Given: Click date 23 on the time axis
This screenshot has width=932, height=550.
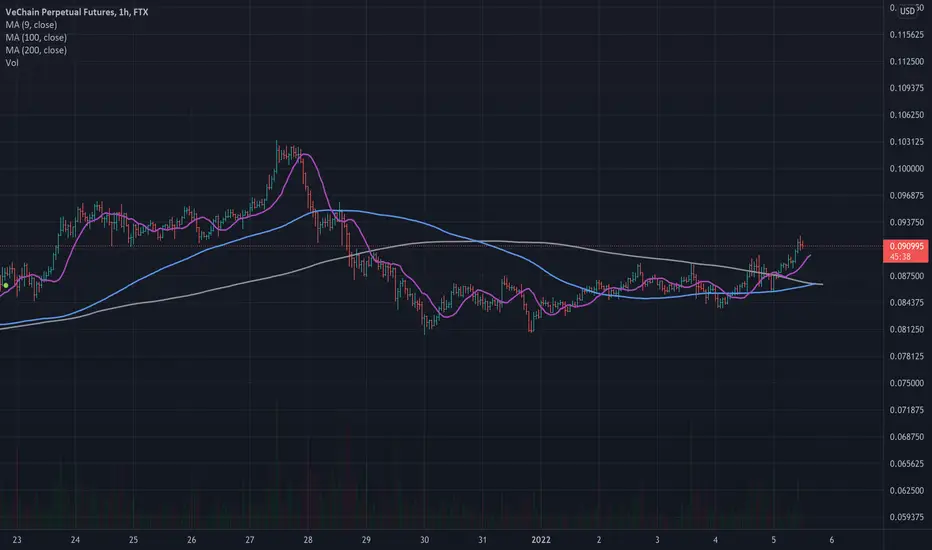Looking at the screenshot, I should tap(17, 540).
